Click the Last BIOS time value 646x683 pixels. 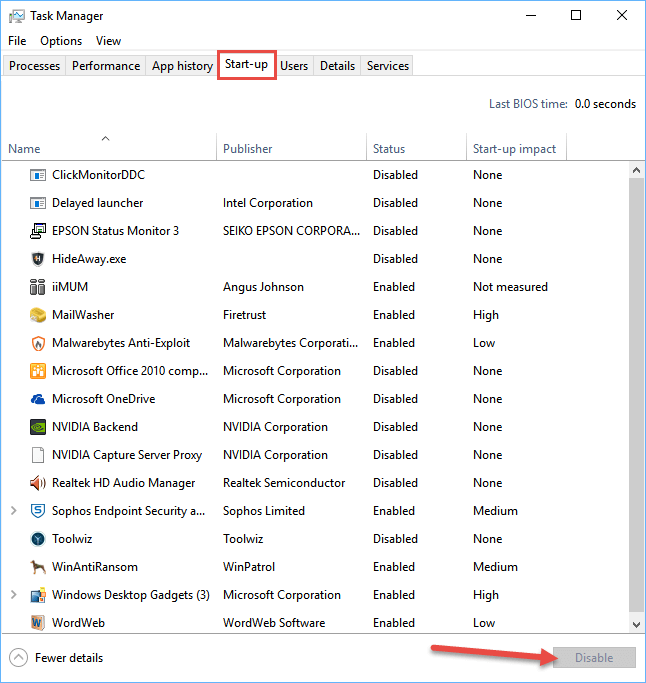(605, 104)
